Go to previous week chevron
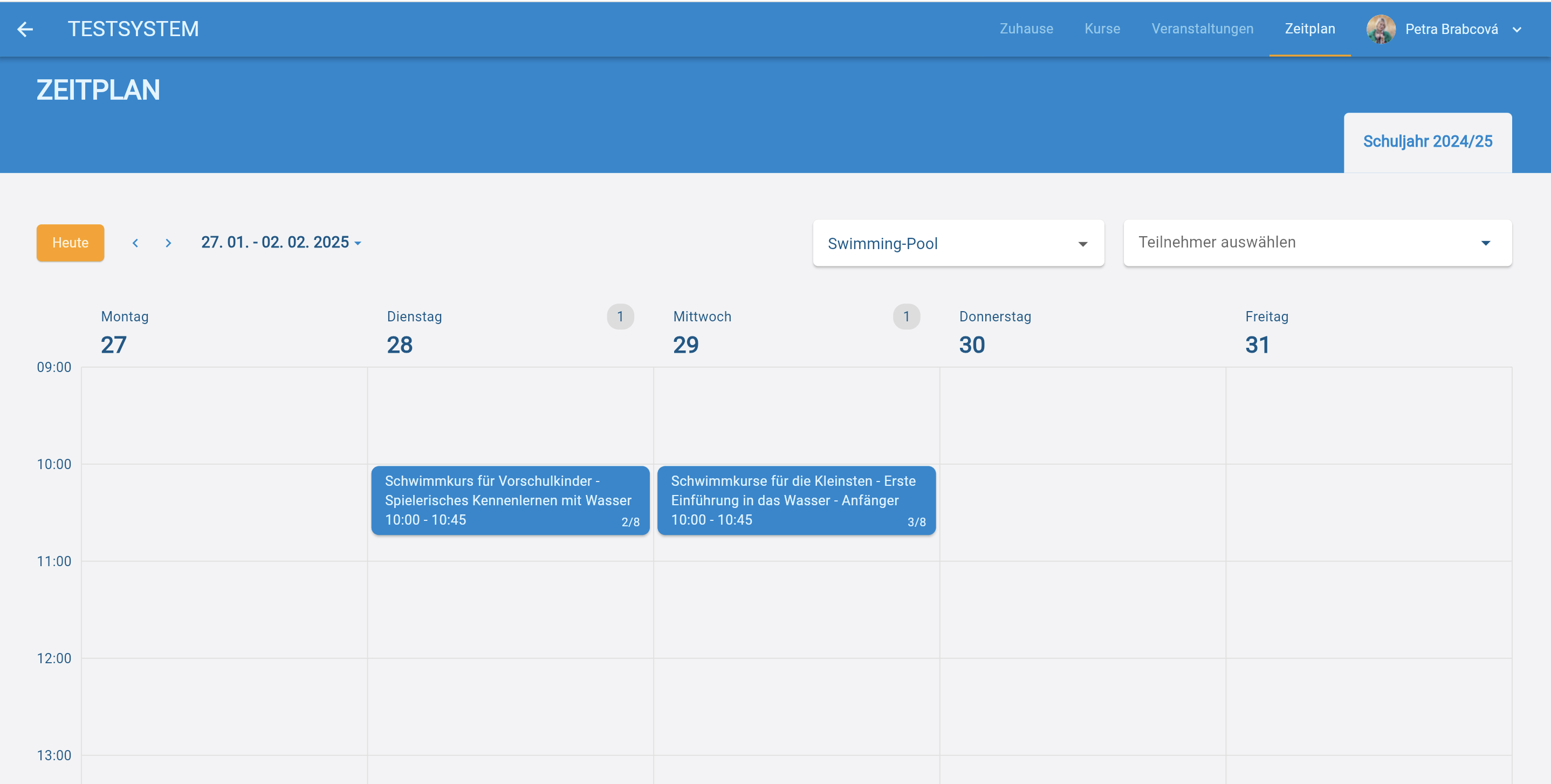 135,243
